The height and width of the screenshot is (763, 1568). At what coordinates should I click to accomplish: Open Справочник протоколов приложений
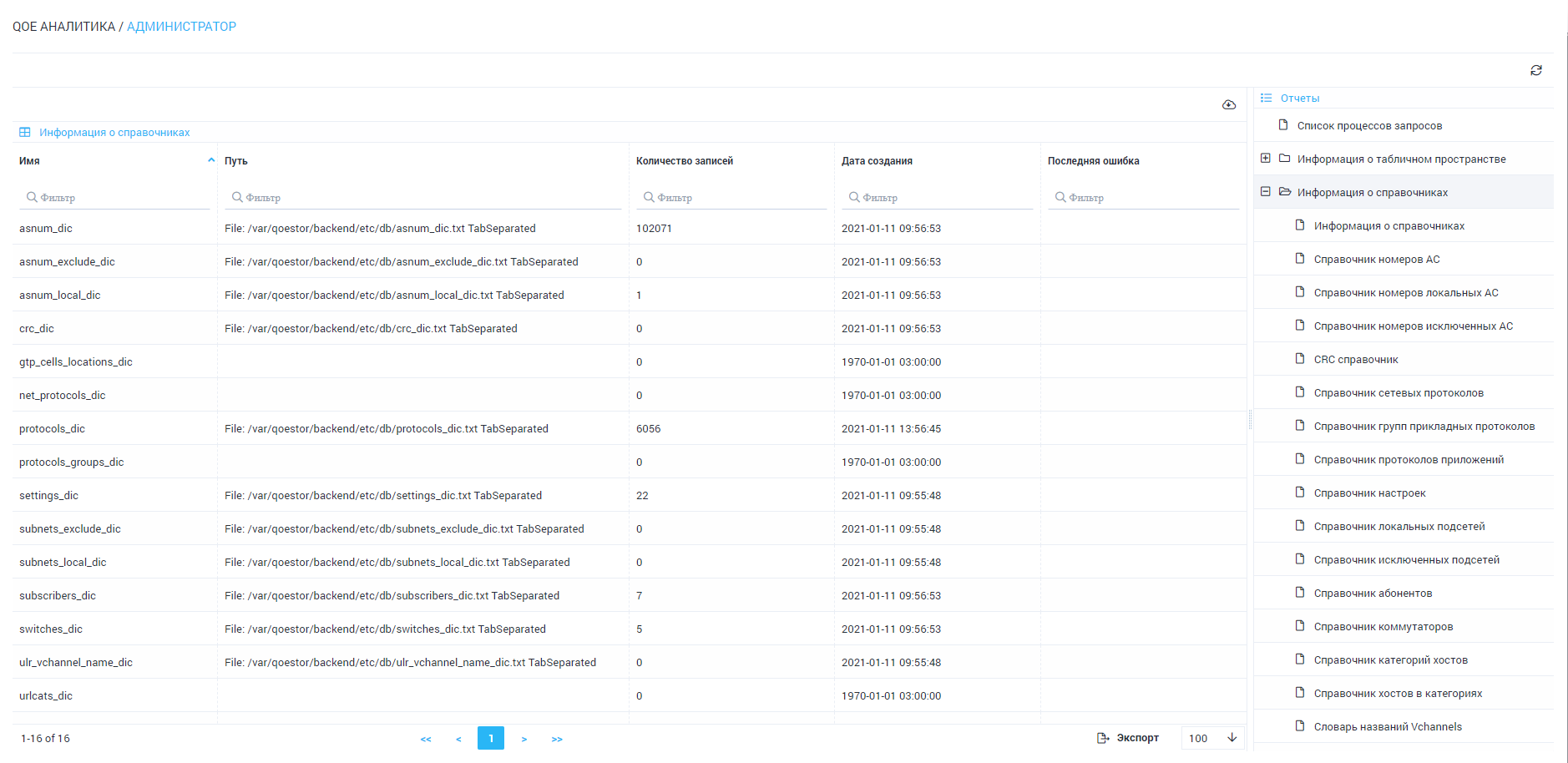[x=1409, y=460]
